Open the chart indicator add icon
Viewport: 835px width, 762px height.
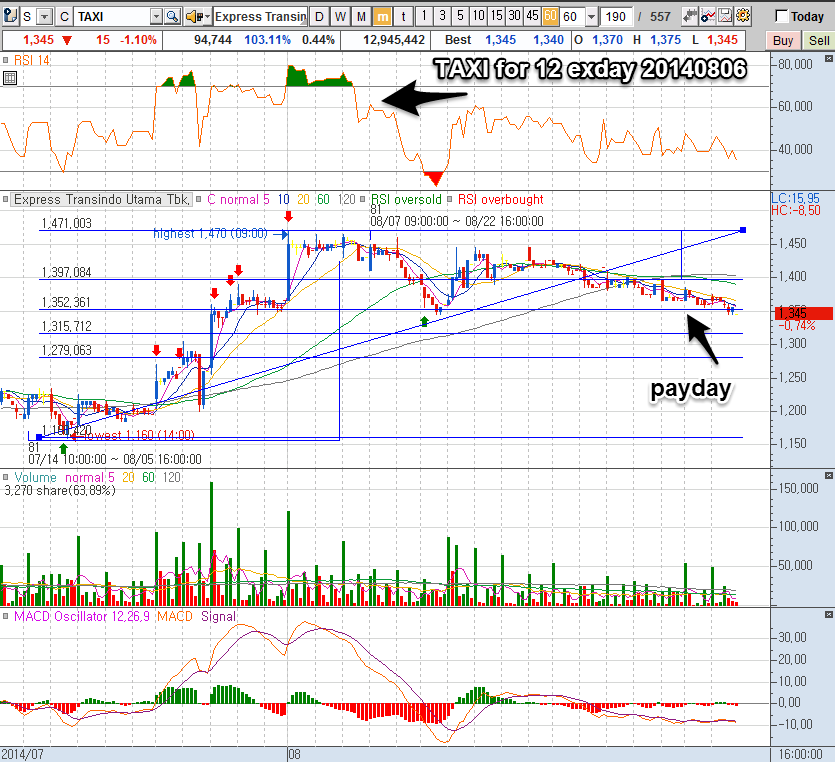(708, 16)
